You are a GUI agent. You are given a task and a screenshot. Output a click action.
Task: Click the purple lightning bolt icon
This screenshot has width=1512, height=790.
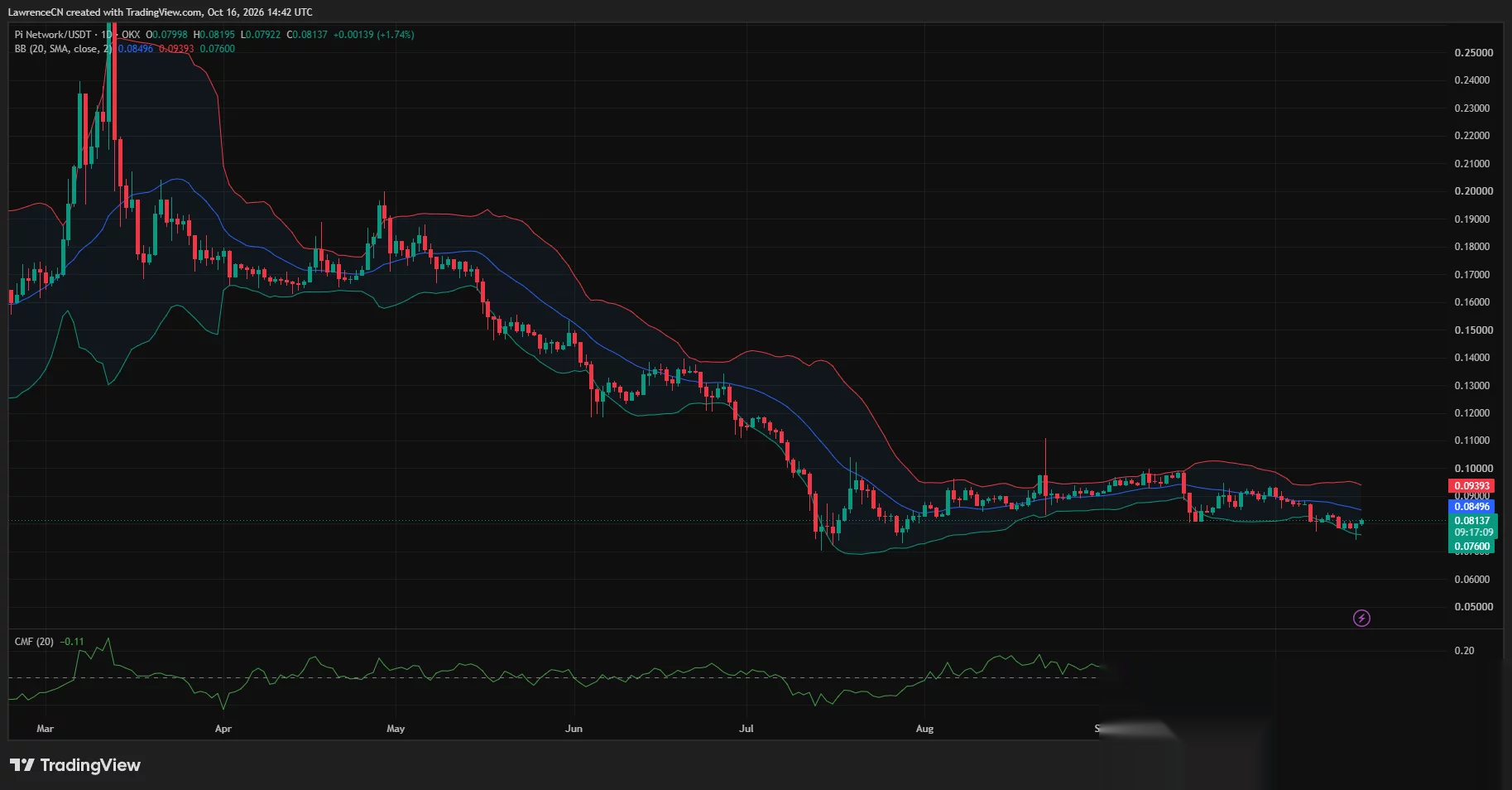1361,618
